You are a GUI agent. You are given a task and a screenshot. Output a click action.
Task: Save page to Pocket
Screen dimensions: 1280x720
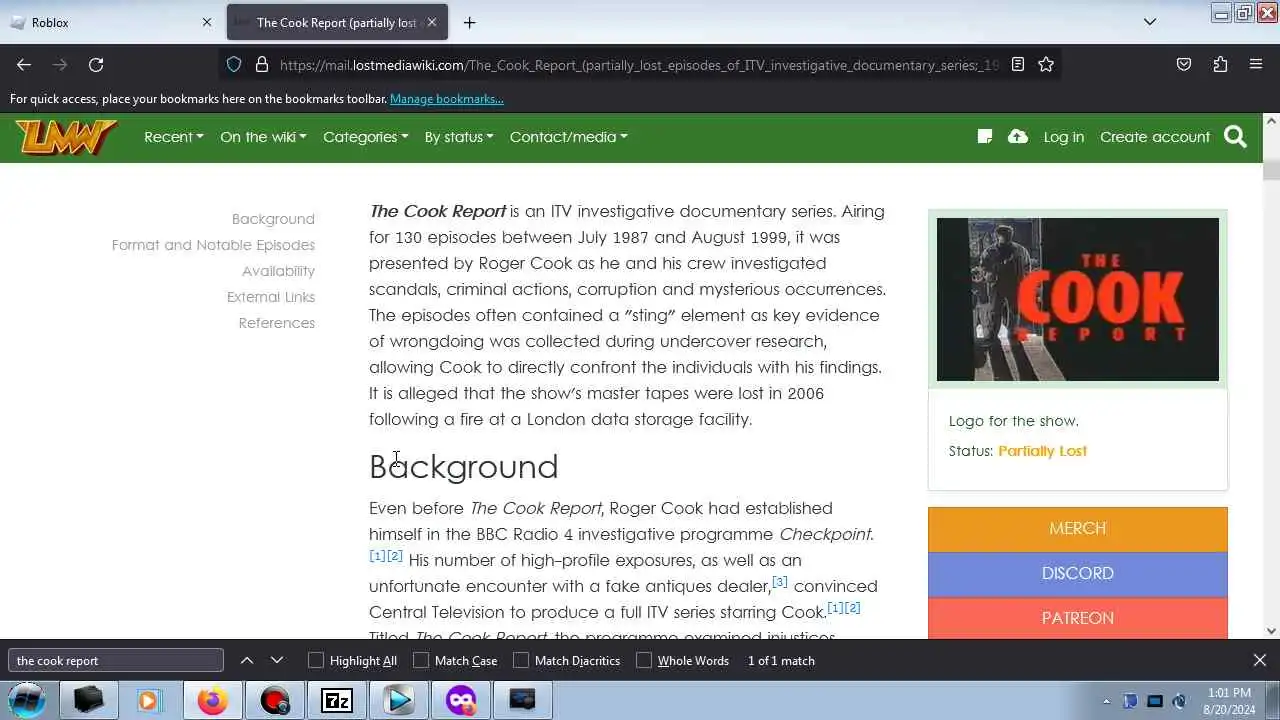pos(1184,64)
